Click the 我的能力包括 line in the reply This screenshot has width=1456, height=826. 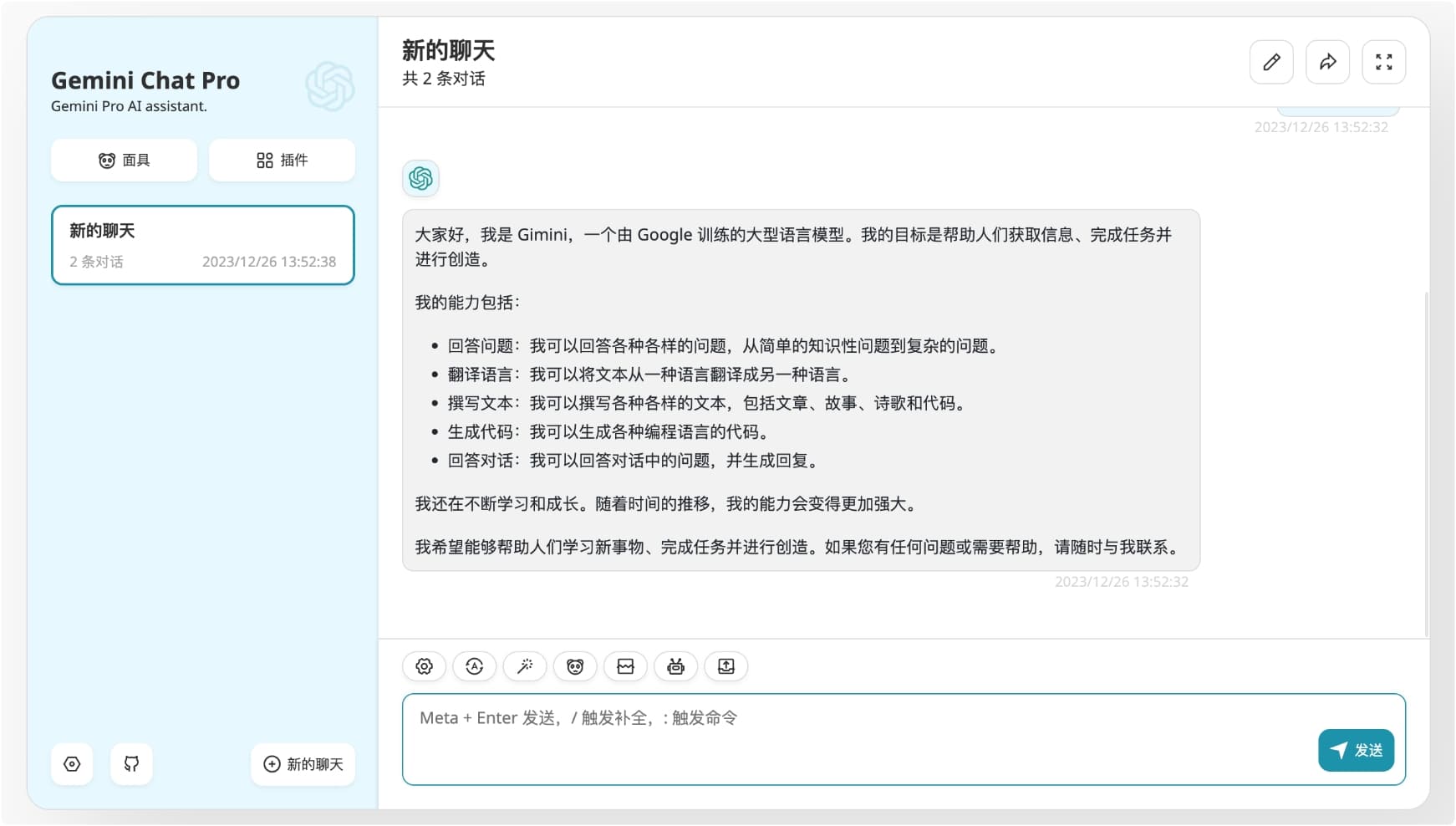pos(467,303)
